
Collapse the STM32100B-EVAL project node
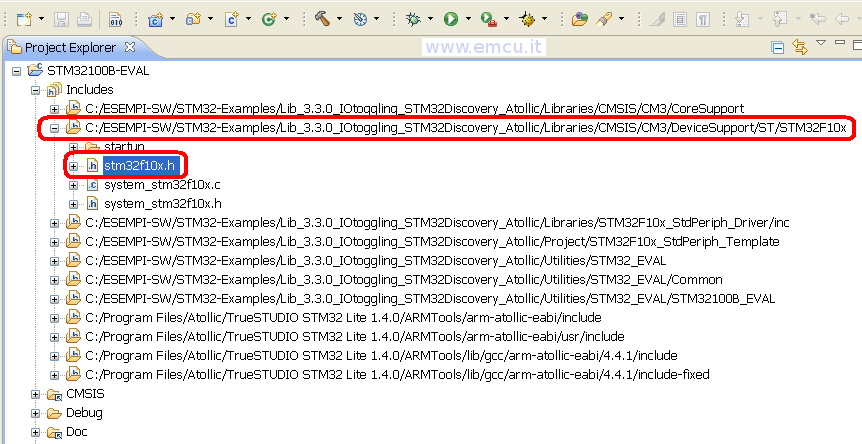pyautogui.click(x=16, y=71)
